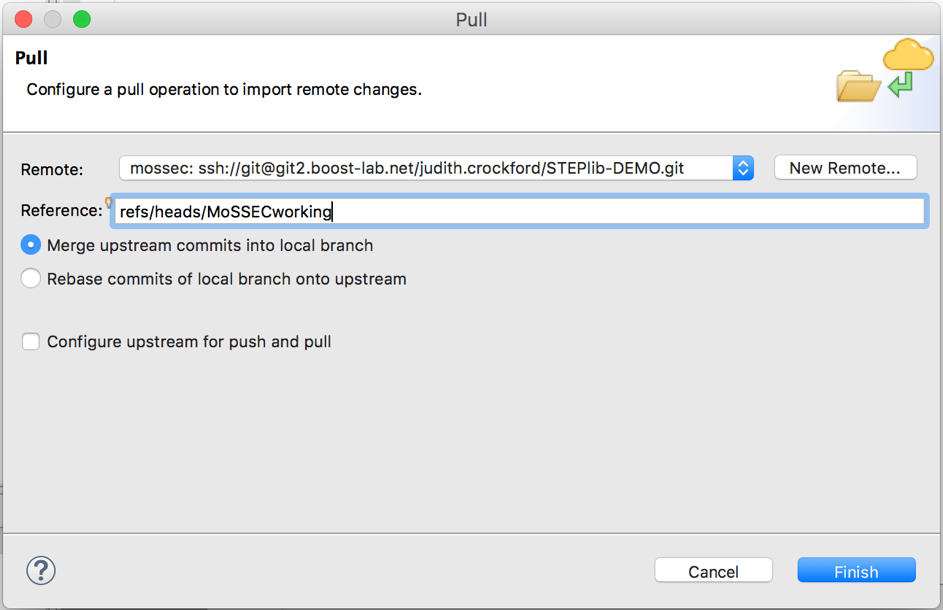Click the Reference: label
943x610 pixels.
[x=60, y=211]
